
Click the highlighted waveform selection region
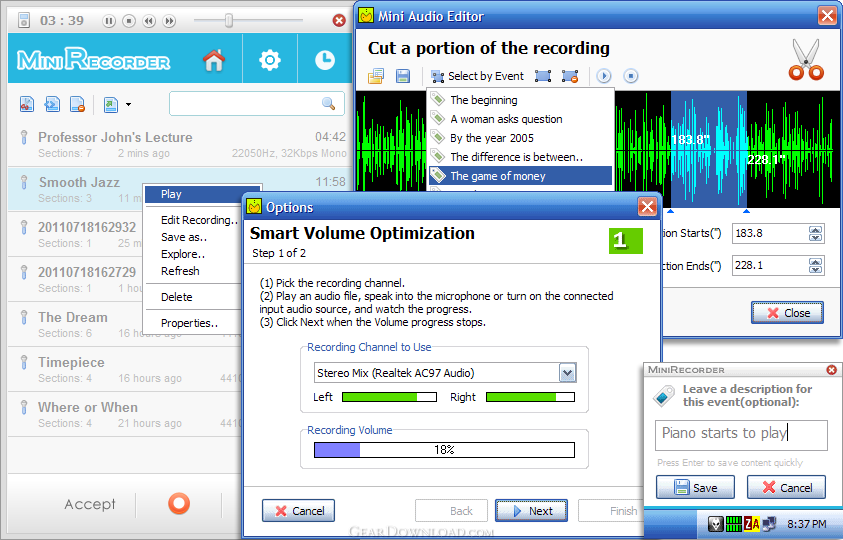709,149
